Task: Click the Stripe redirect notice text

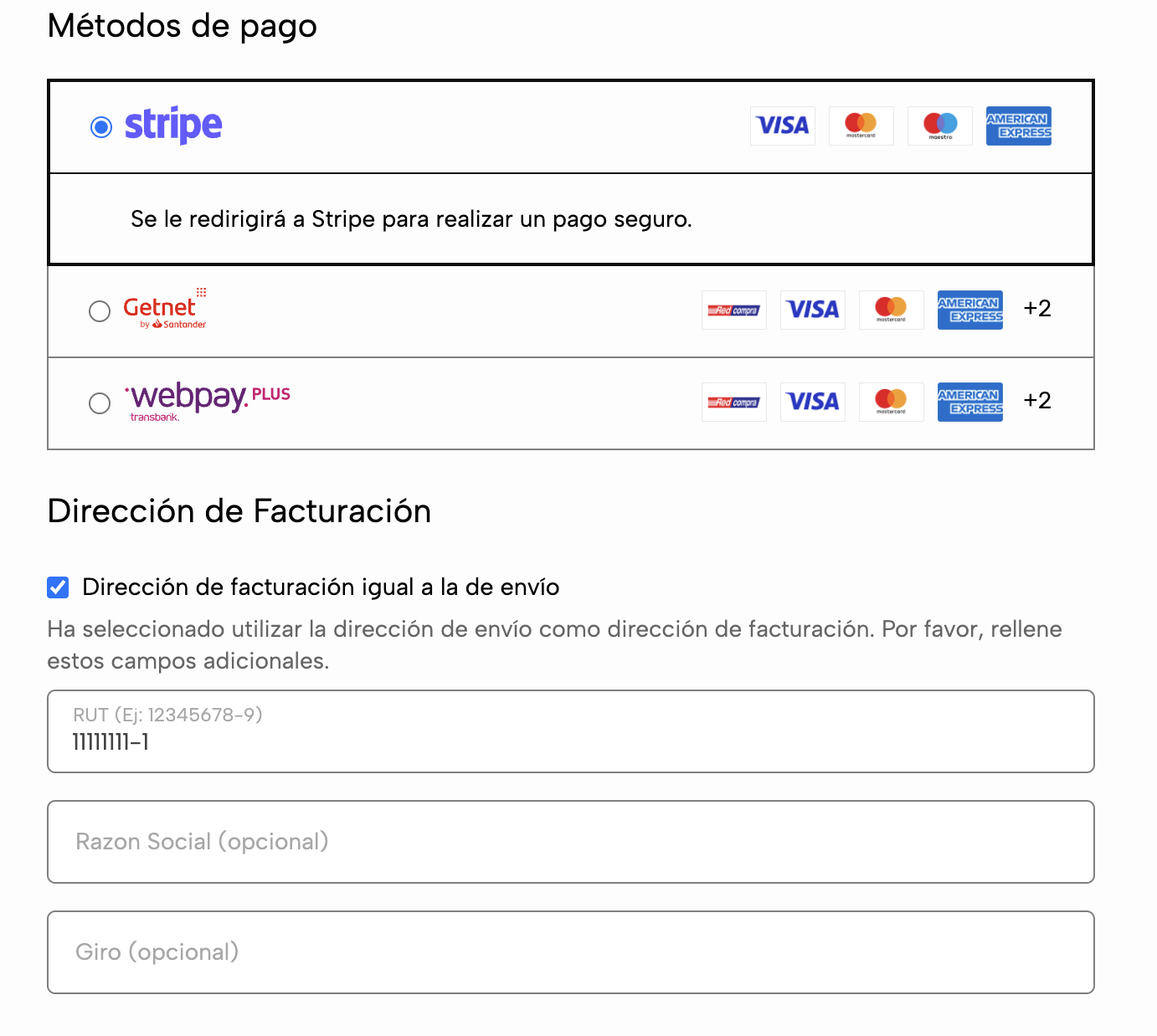Action: pyautogui.click(x=411, y=219)
